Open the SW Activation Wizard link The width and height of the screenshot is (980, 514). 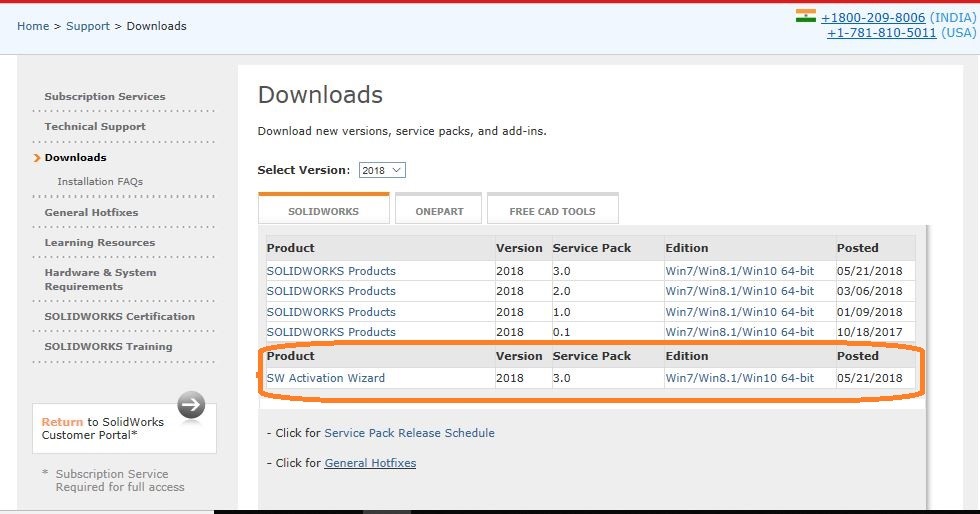326,378
